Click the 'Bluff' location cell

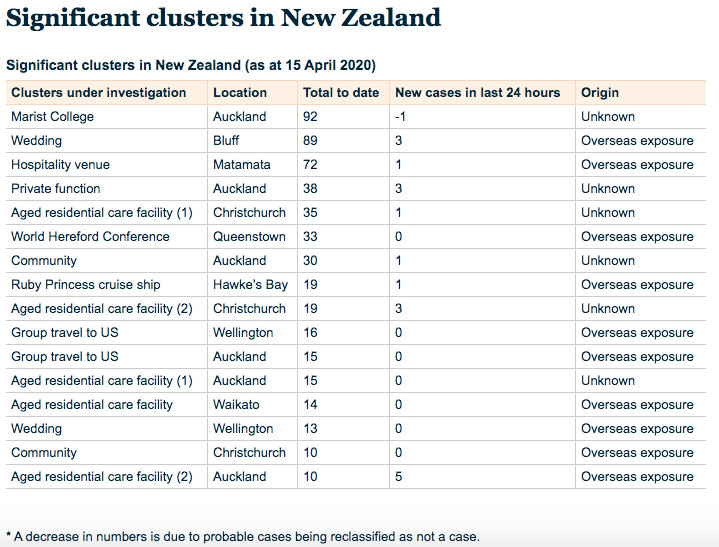[226, 141]
